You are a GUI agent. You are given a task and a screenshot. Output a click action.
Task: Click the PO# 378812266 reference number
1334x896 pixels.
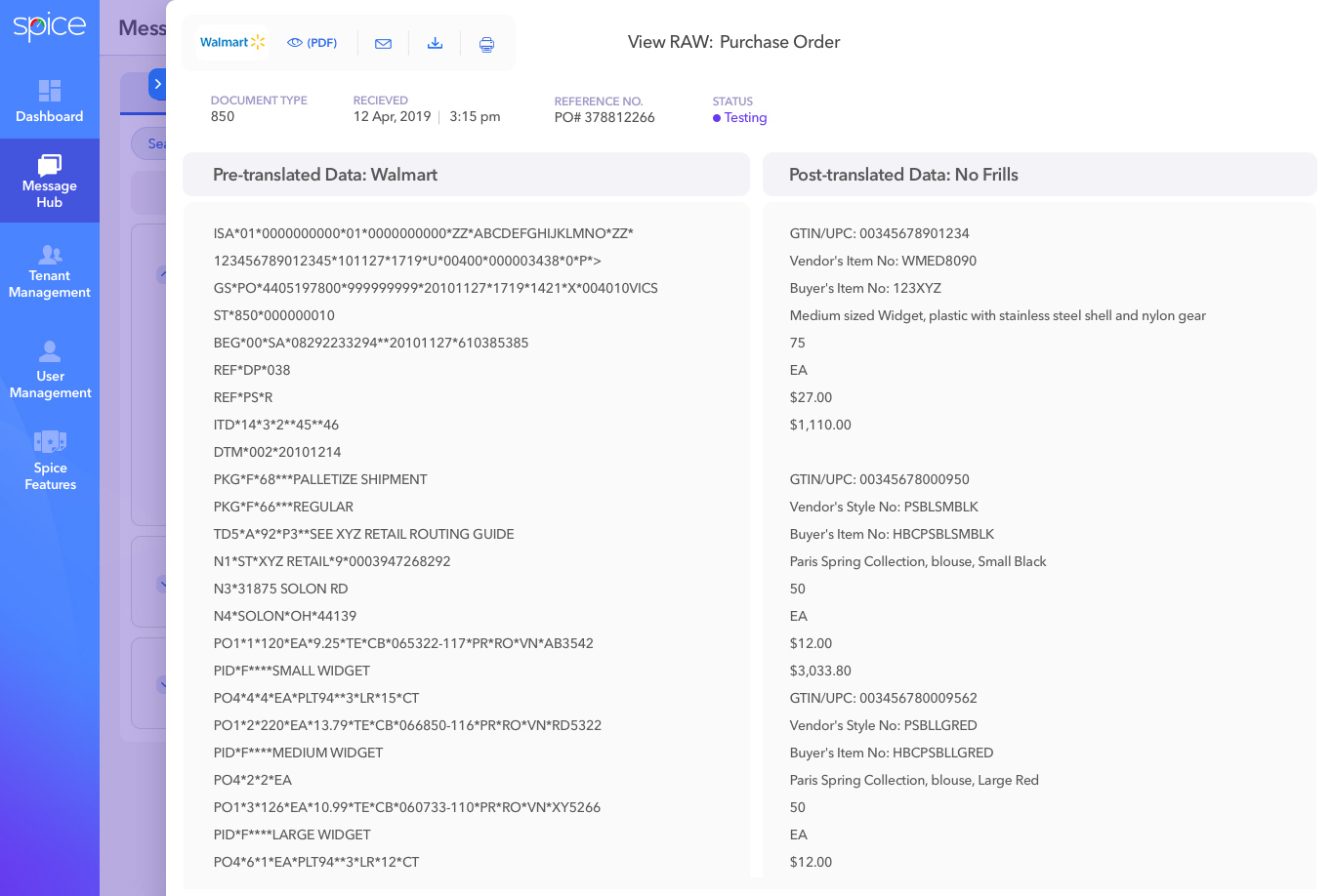coord(604,118)
